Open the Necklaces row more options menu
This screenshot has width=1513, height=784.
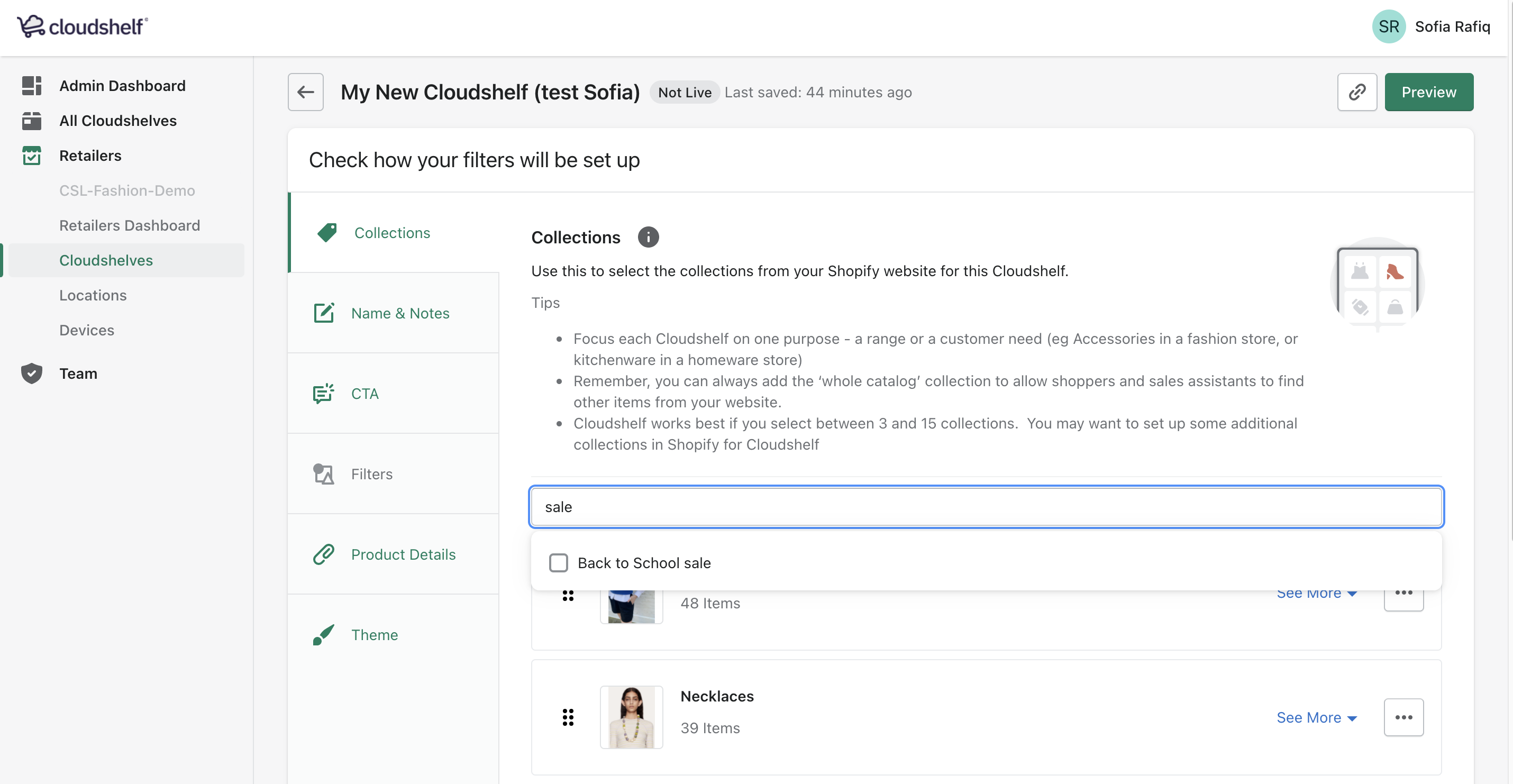1403,717
